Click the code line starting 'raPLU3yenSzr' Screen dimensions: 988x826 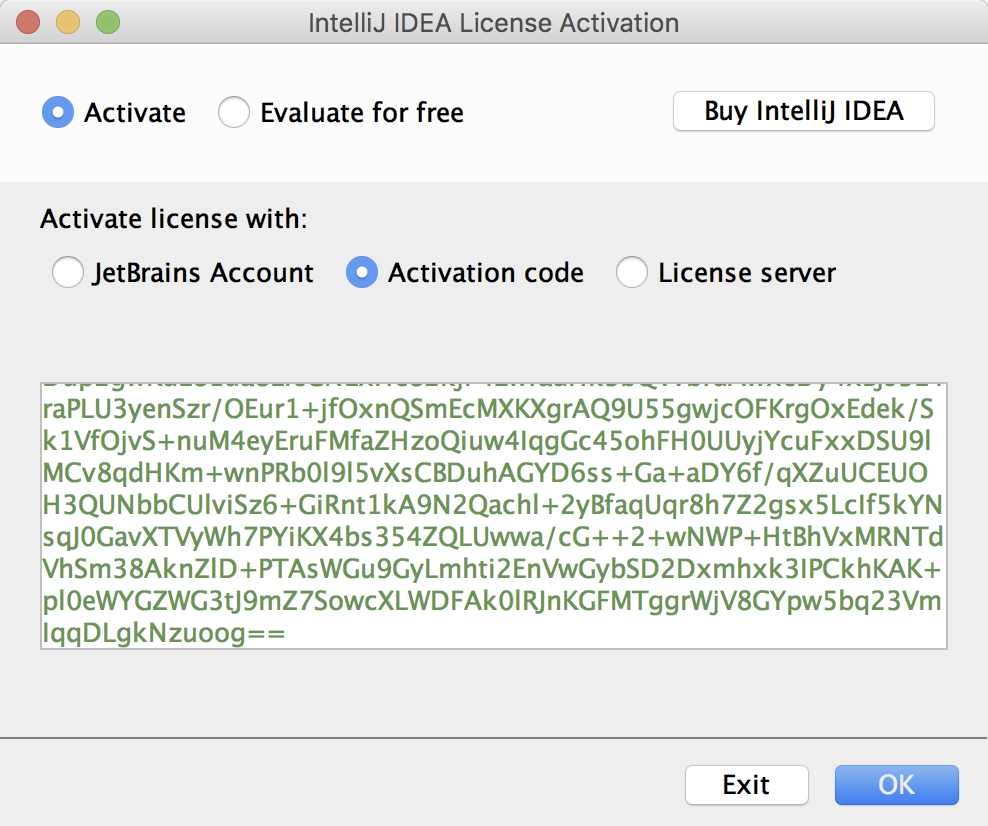[488, 409]
